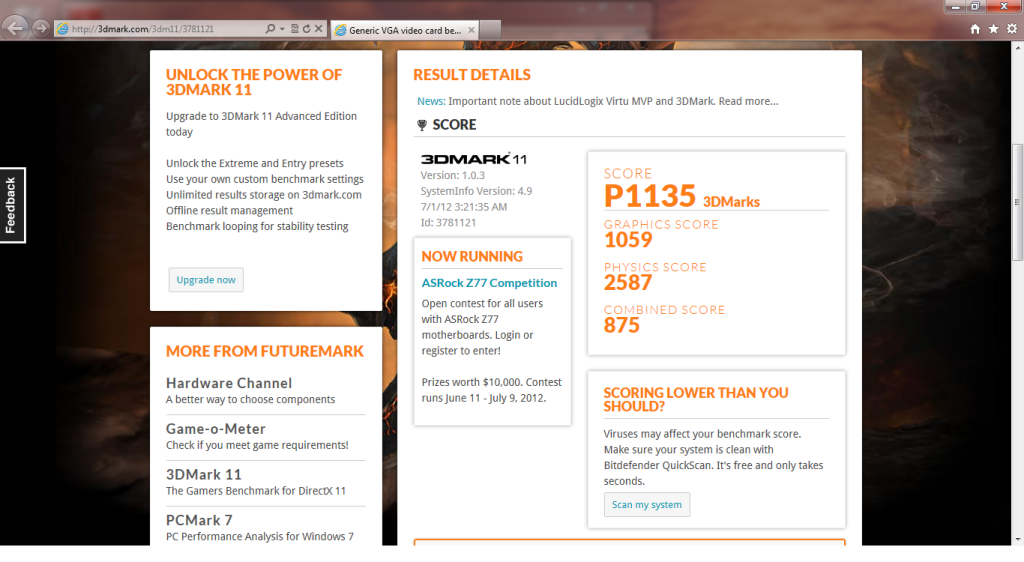Click the 'Id: 3781121' text
1024x562 pixels.
click(448, 223)
